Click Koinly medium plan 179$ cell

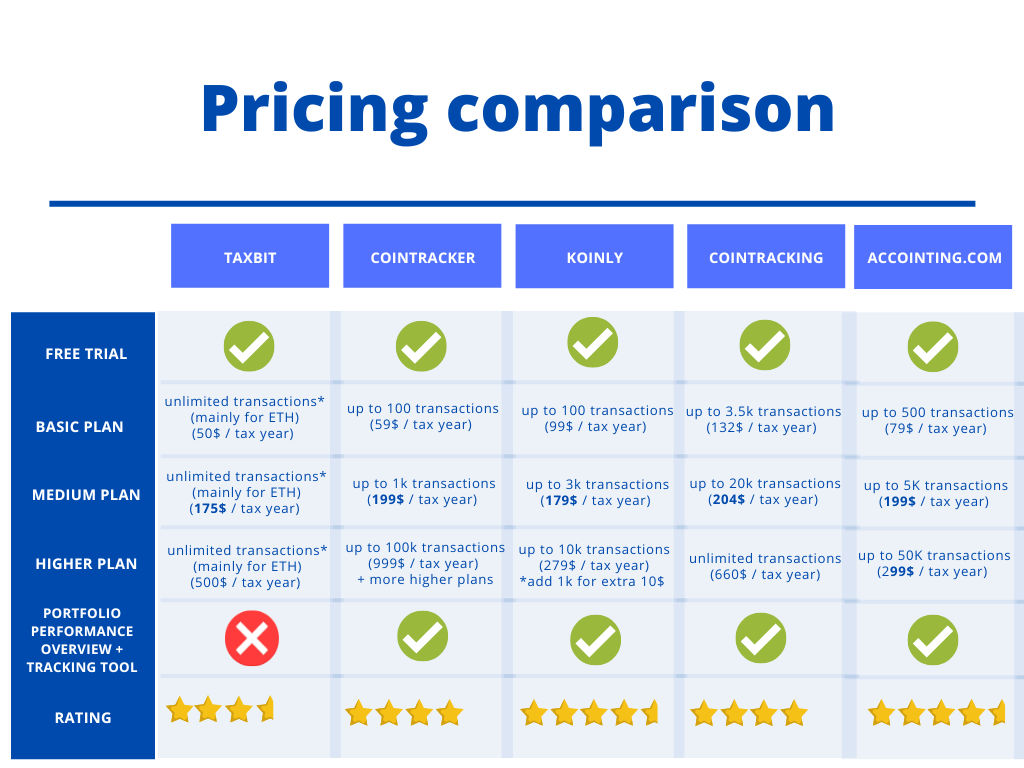598,492
